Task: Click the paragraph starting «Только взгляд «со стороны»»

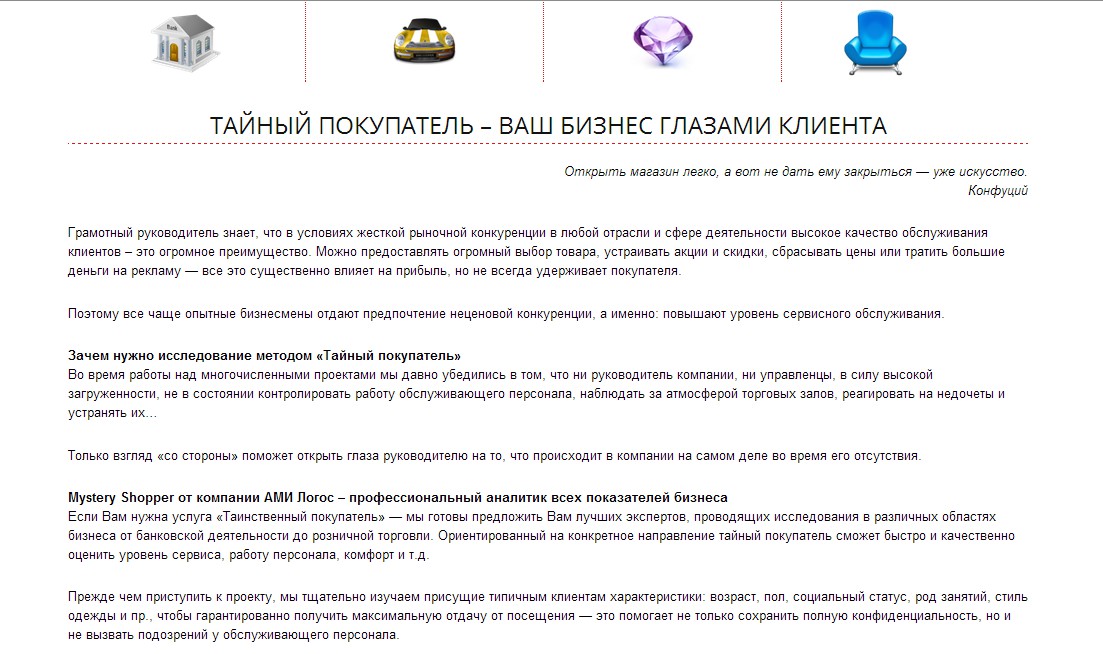Action: point(495,456)
